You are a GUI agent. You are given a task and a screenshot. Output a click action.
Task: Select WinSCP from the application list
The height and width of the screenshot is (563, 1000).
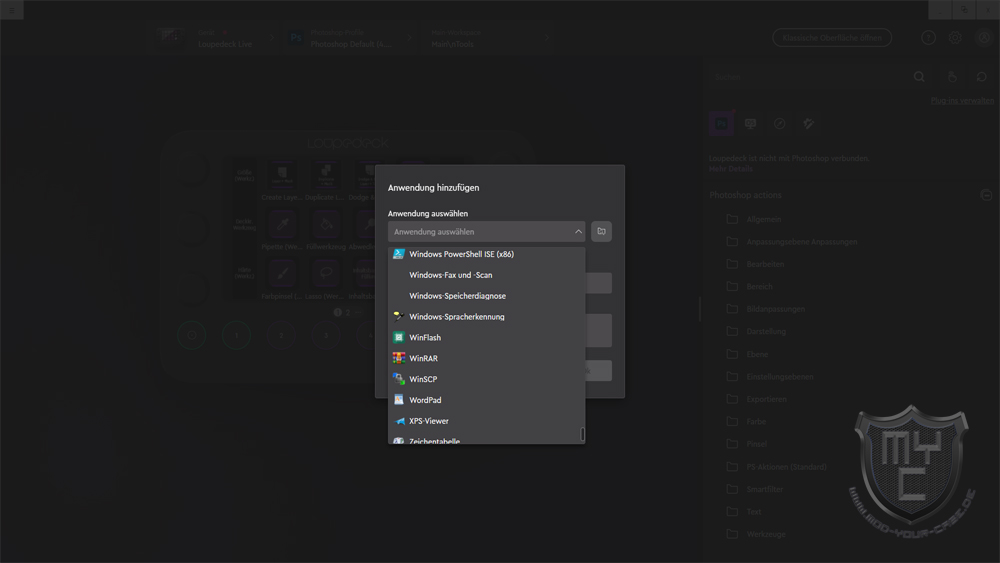point(486,379)
